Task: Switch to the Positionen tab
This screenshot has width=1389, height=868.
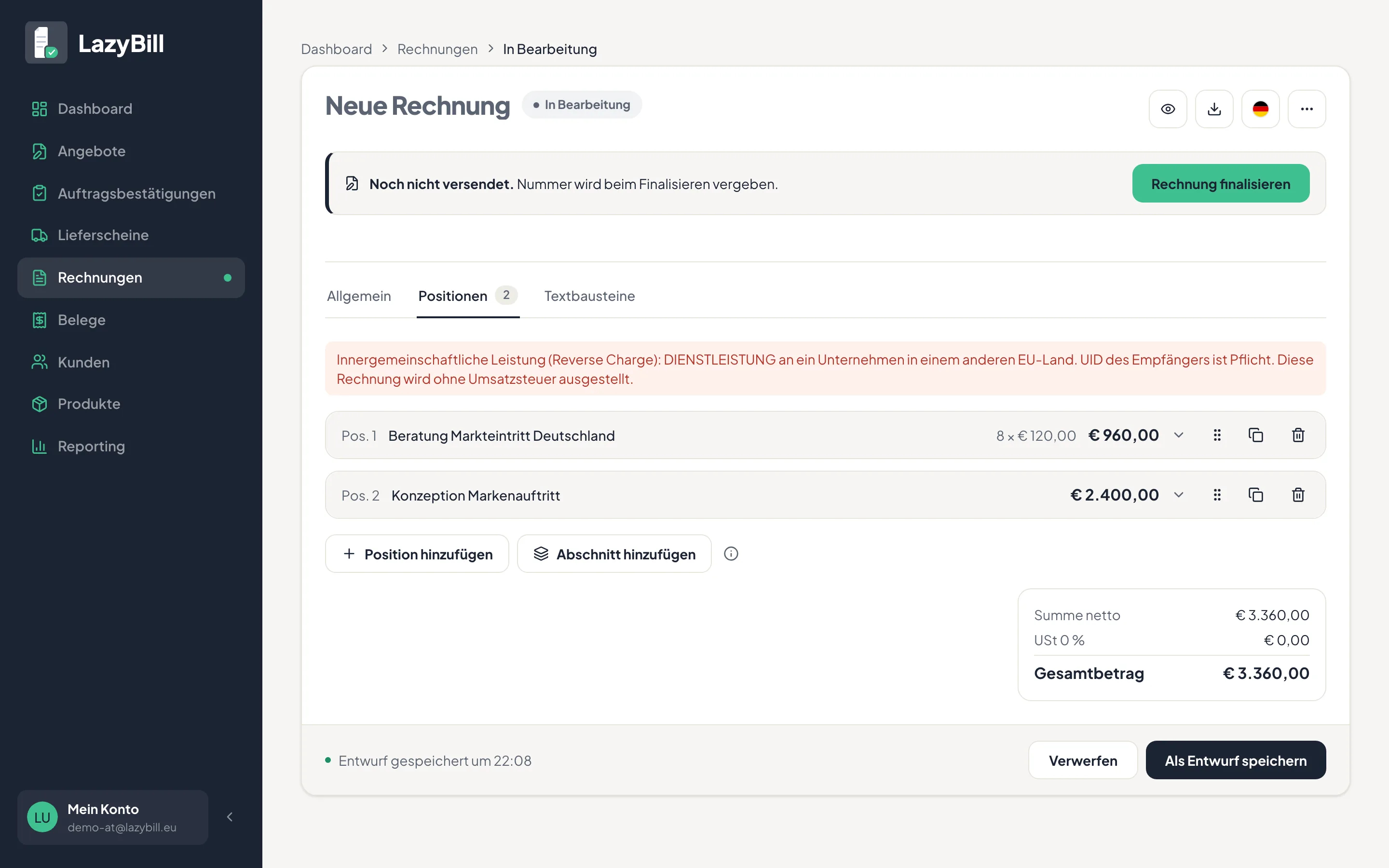Action: [x=468, y=296]
